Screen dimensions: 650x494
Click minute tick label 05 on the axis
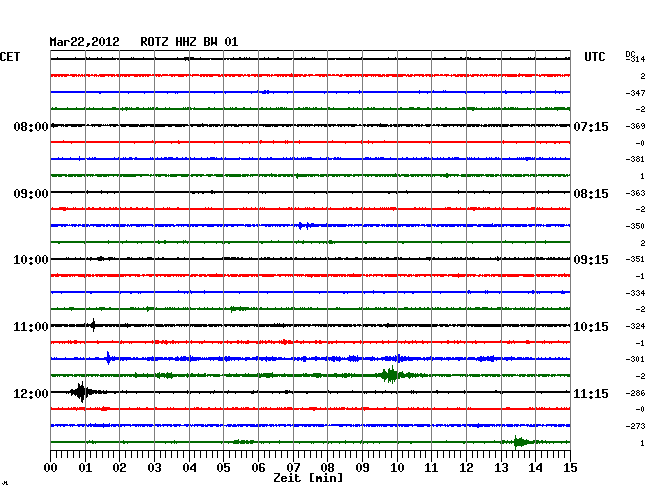pyautogui.click(x=223, y=467)
